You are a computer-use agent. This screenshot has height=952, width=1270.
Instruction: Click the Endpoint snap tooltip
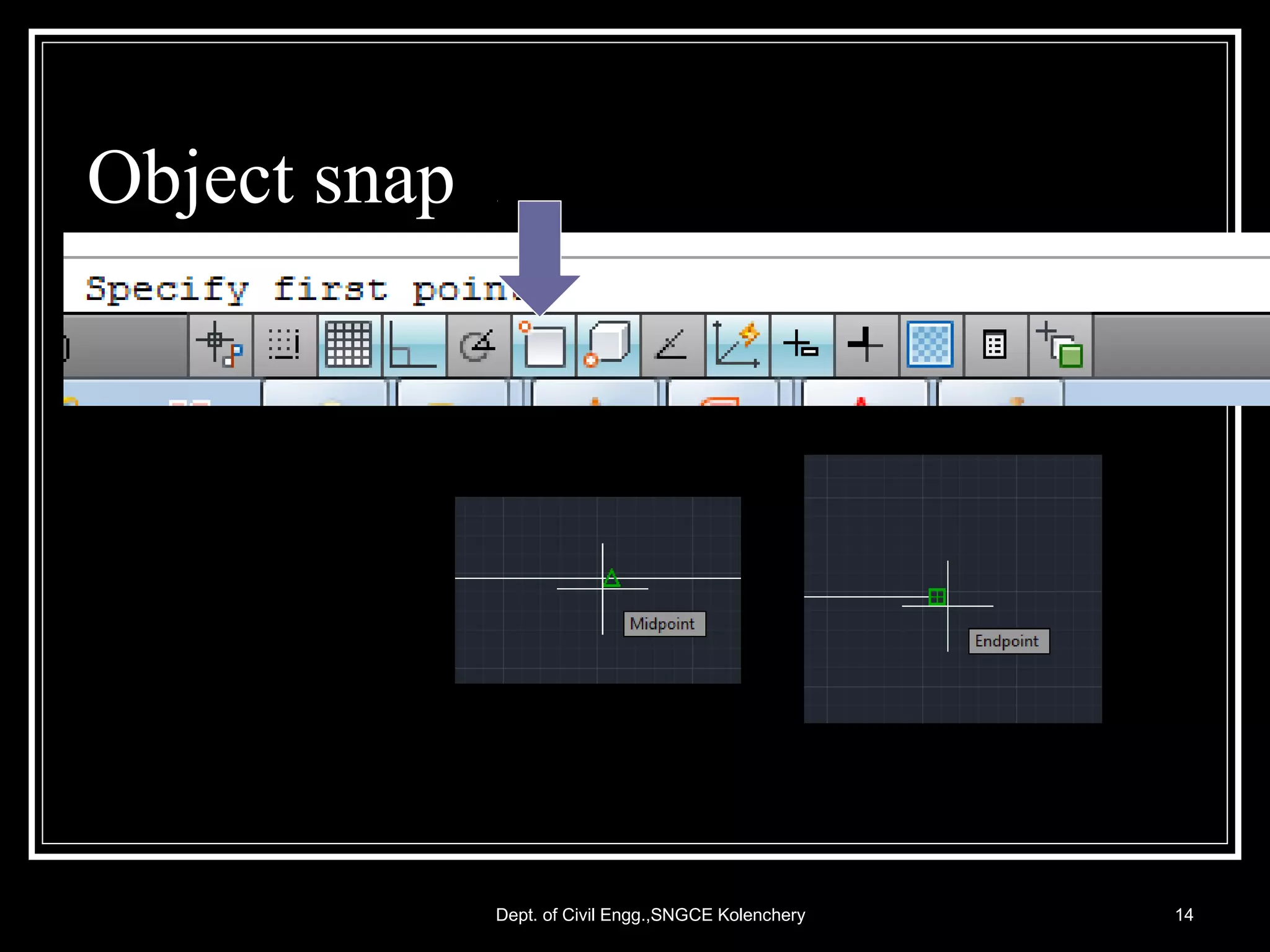coord(1008,641)
